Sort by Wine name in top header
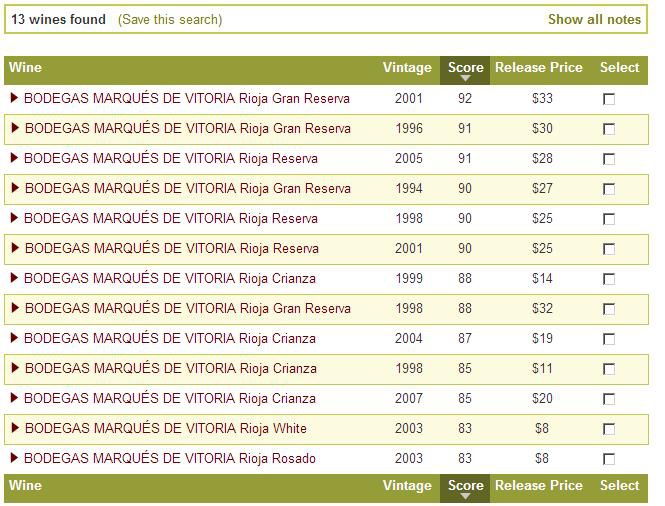 pyautogui.click(x=25, y=67)
